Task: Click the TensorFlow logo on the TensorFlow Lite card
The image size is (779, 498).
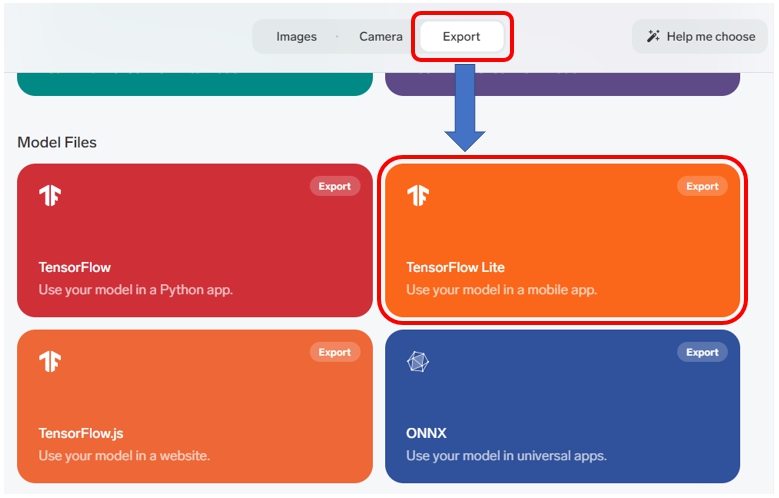Action: tap(418, 195)
